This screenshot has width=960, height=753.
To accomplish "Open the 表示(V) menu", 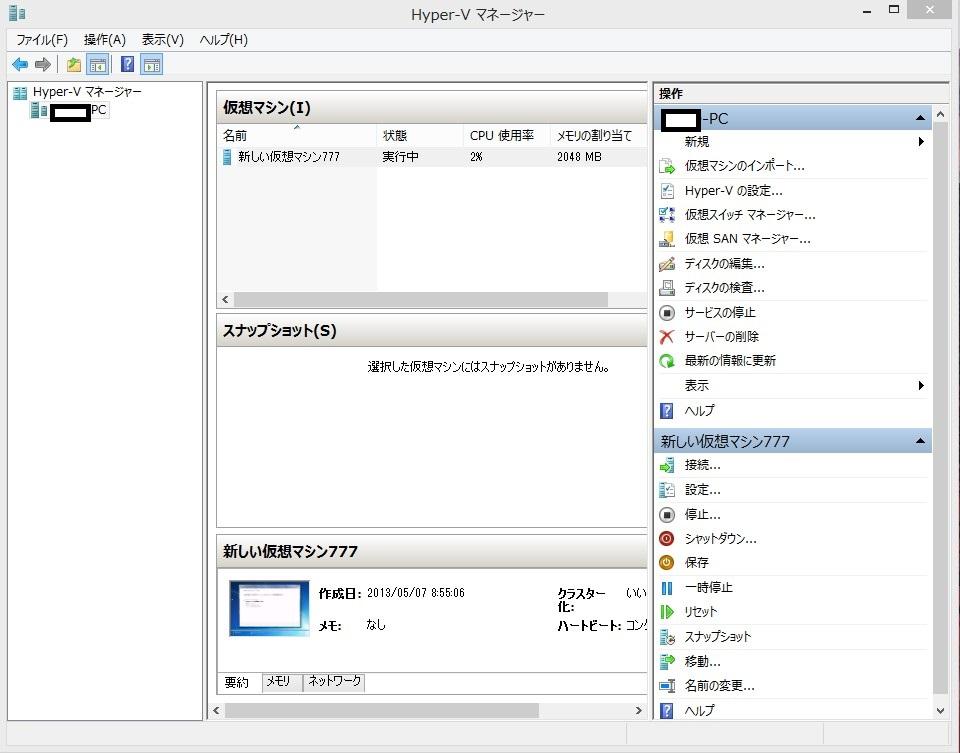I will tap(163, 40).
